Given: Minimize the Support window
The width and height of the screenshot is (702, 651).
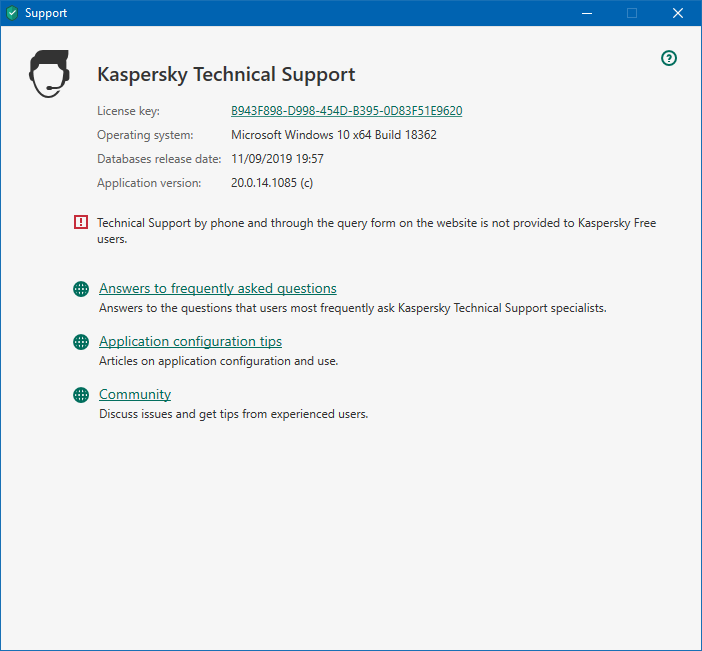Looking at the screenshot, I should pos(587,13).
